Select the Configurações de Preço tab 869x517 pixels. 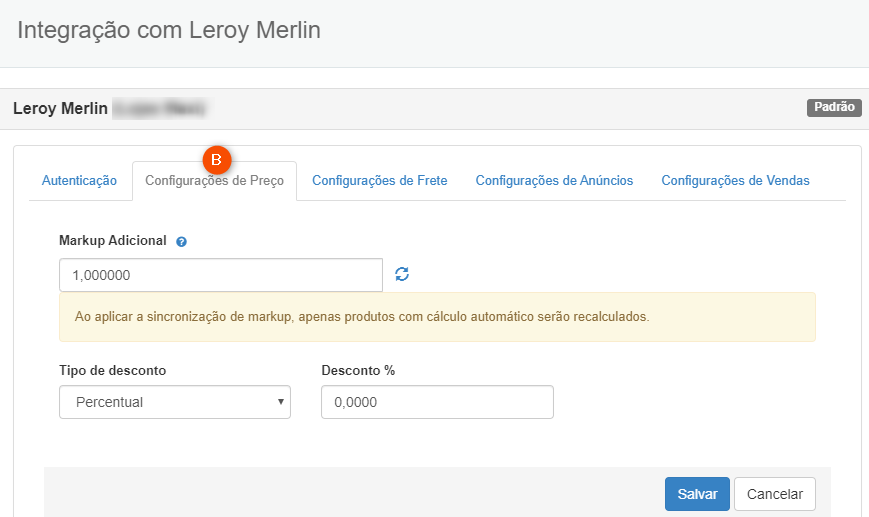pyautogui.click(x=214, y=181)
